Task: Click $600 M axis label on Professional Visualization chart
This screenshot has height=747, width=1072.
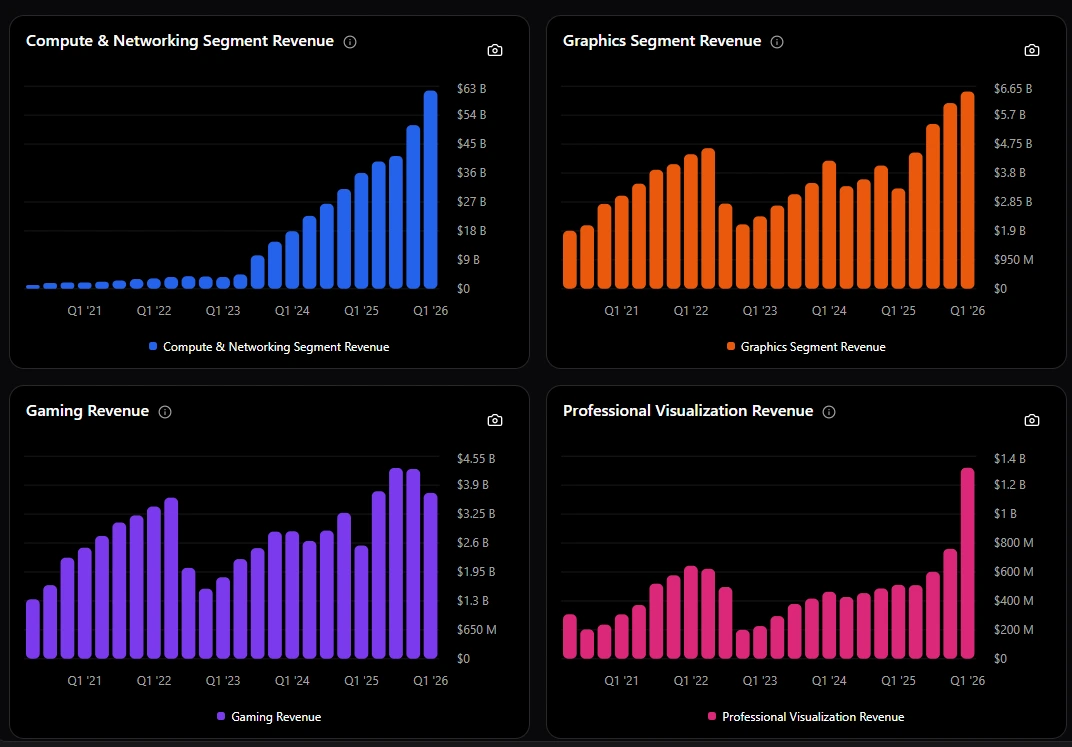Action: point(1014,571)
